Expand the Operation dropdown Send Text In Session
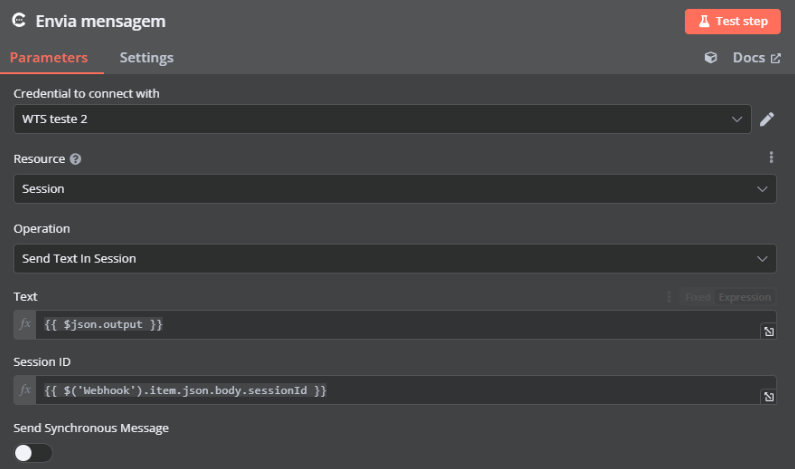 pyautogui.click(x=394, y=259)
